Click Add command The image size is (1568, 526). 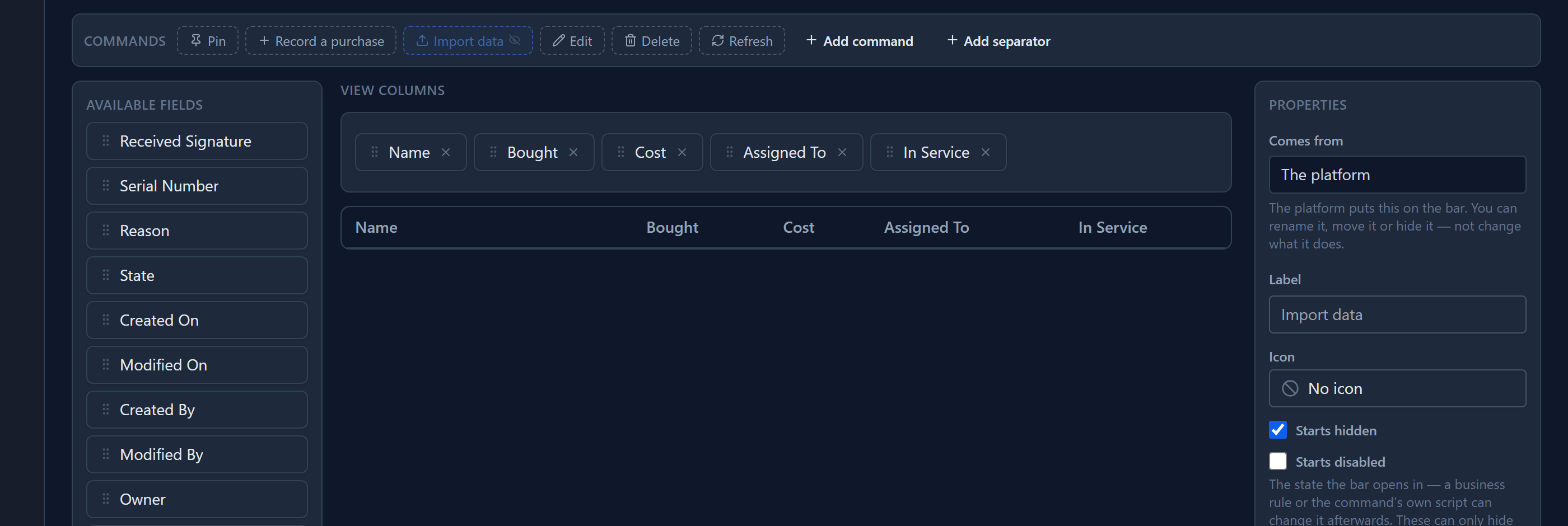(859, 41)
